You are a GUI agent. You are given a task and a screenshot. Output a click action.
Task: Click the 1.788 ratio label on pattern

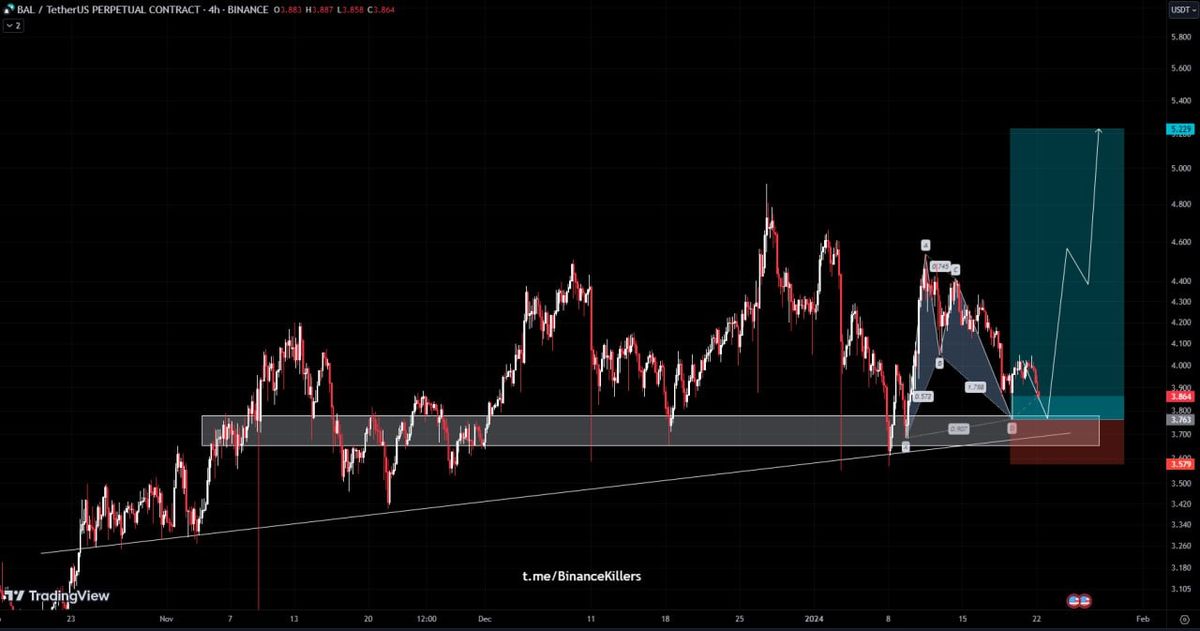pyautogui.click(x=975, y=386)
